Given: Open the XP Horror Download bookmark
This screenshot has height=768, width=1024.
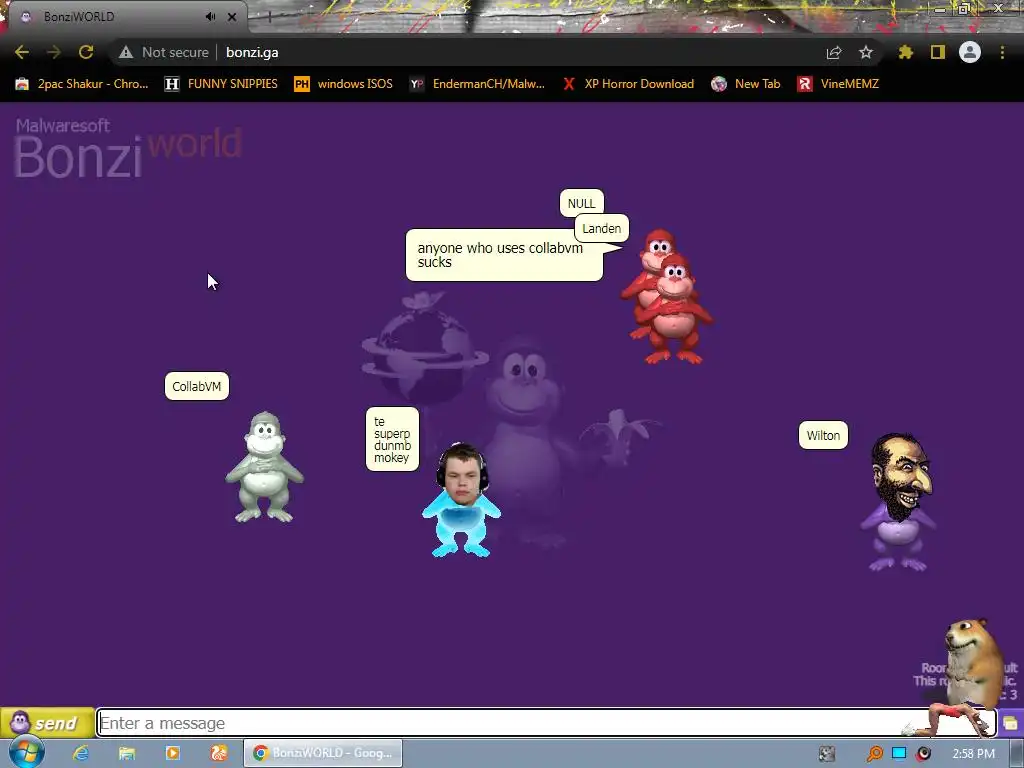Looking at the screenshot, I should tap(628, 84).
